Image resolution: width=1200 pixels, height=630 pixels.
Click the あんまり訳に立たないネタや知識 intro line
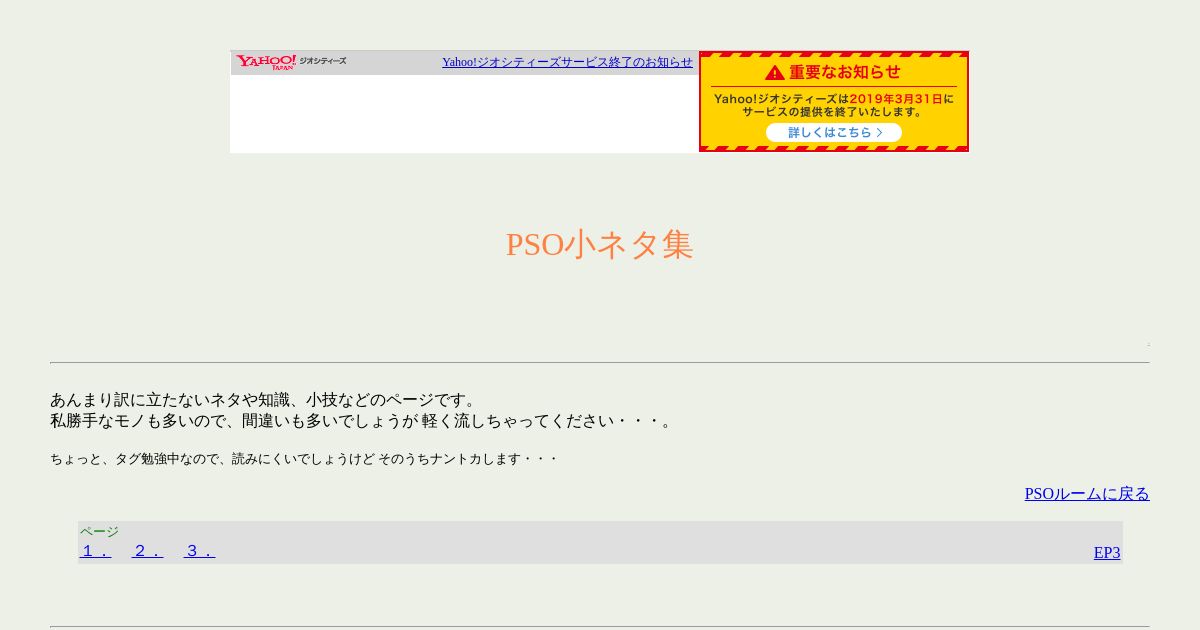pos(267,400)
